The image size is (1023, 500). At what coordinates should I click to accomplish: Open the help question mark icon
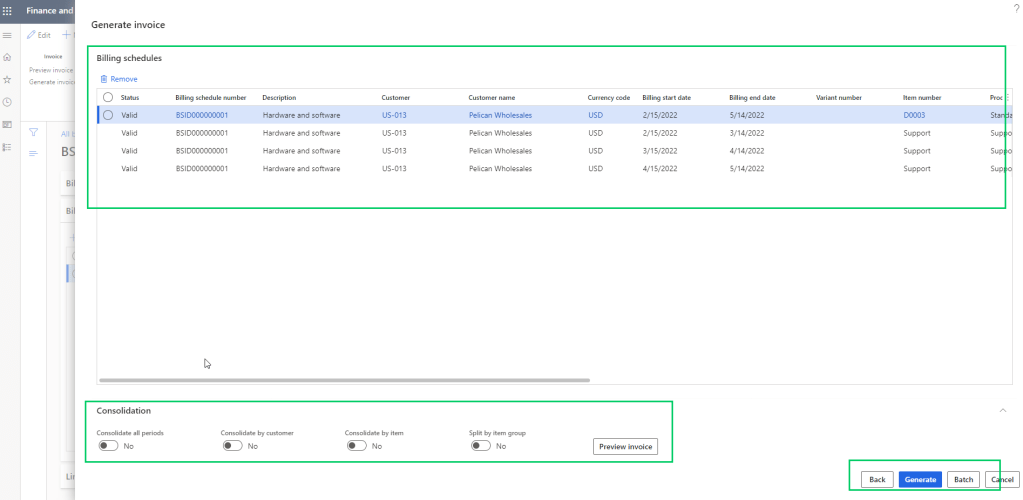click(x=1015, y=8)
